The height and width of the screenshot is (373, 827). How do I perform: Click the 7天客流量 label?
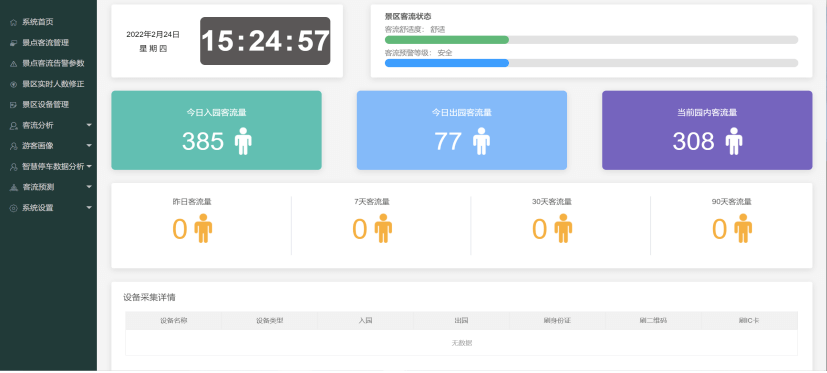pyautogui.click(x=372, y=202)
